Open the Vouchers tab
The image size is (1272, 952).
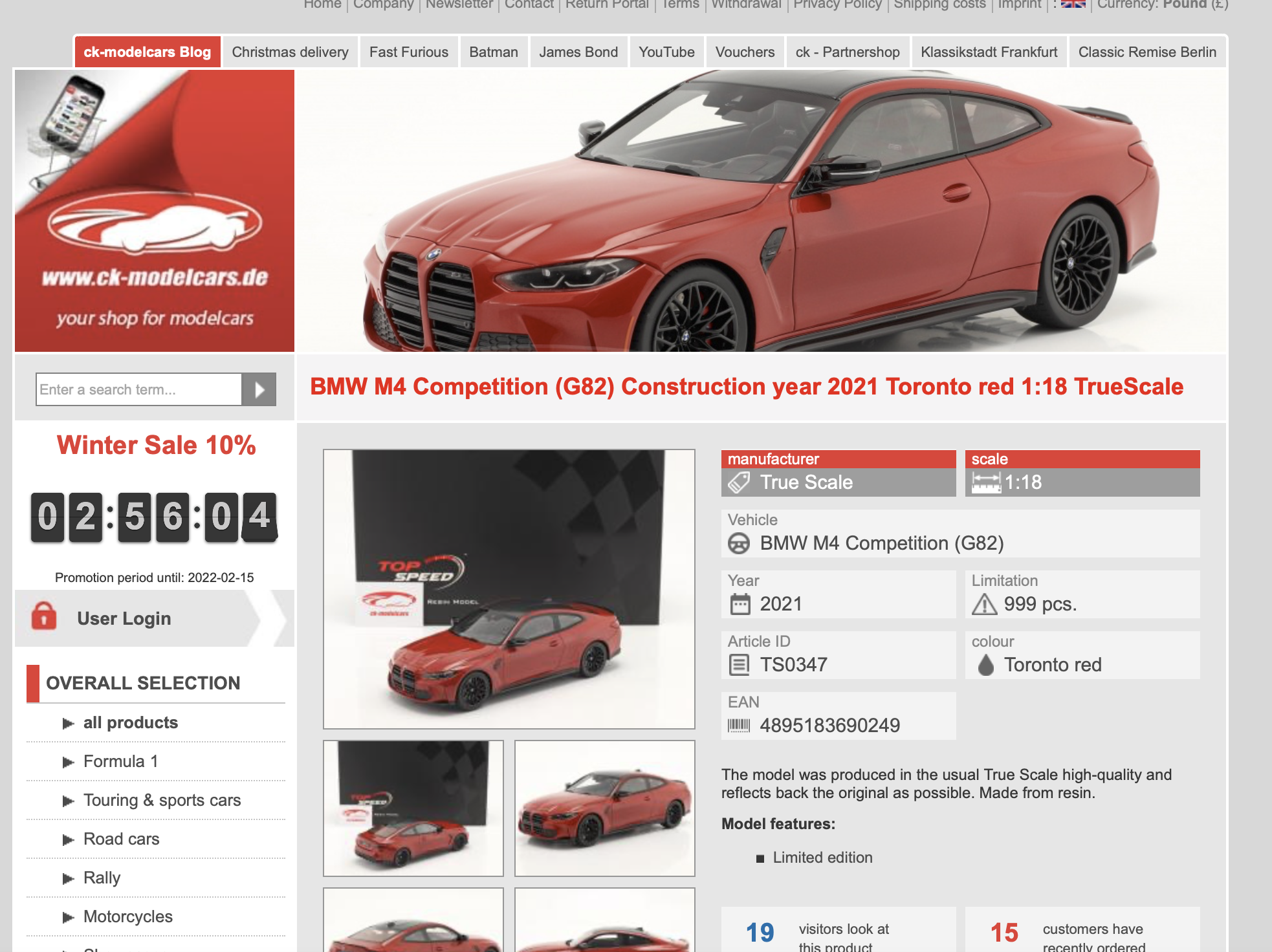pos(745,52)
